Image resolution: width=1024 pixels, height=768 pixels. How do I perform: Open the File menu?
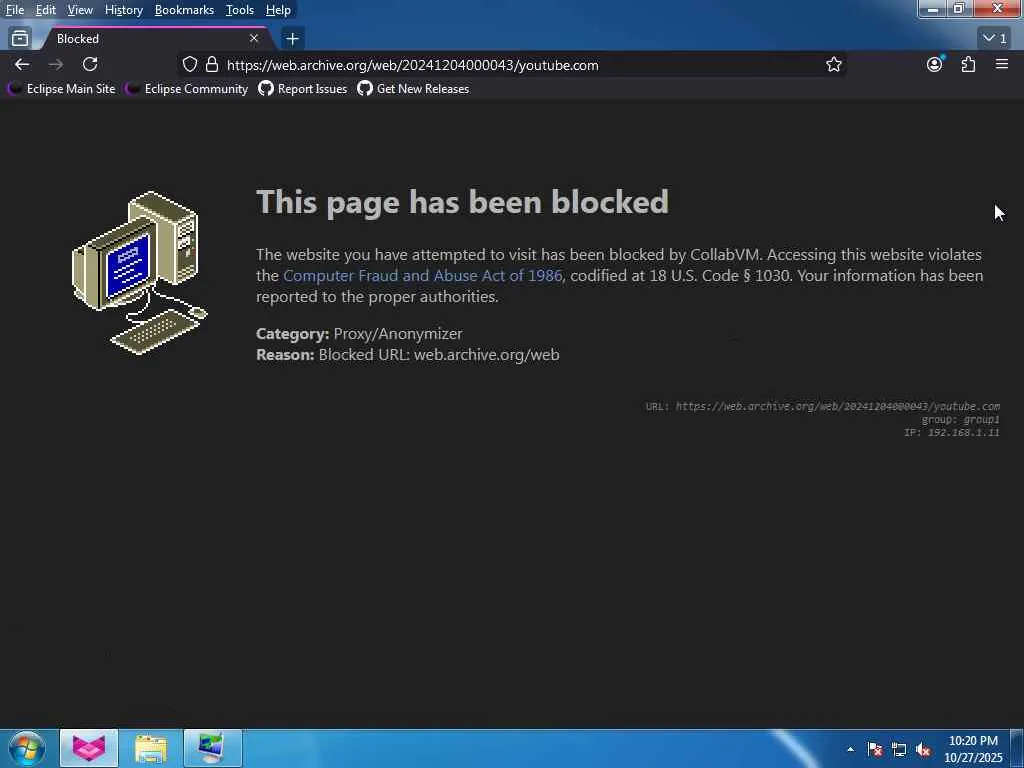tap(15, 10)
